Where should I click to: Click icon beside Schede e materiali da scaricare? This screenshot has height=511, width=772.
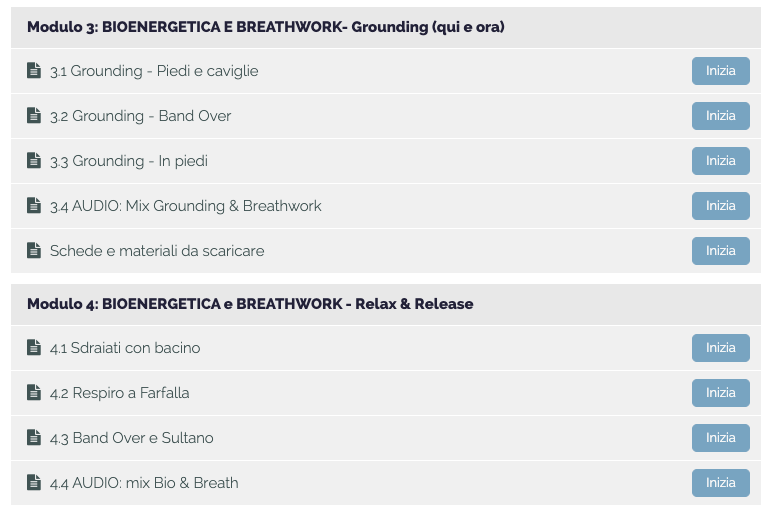point(33,250)
